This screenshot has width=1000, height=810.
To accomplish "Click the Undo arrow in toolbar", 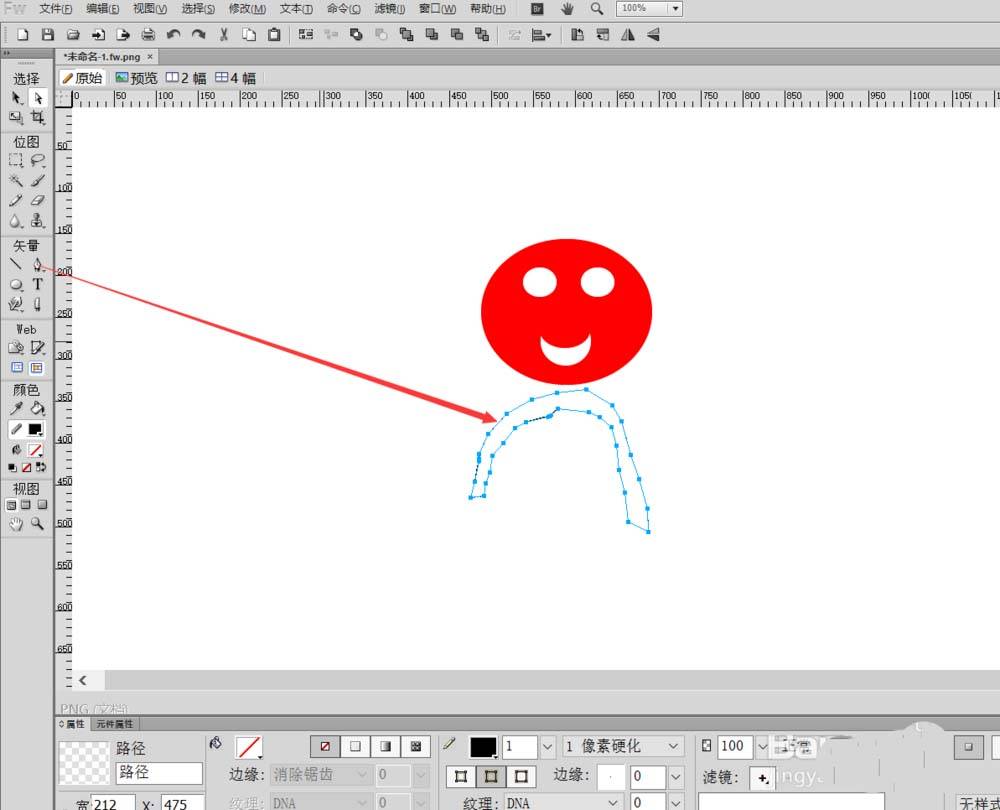I will 174,35.
